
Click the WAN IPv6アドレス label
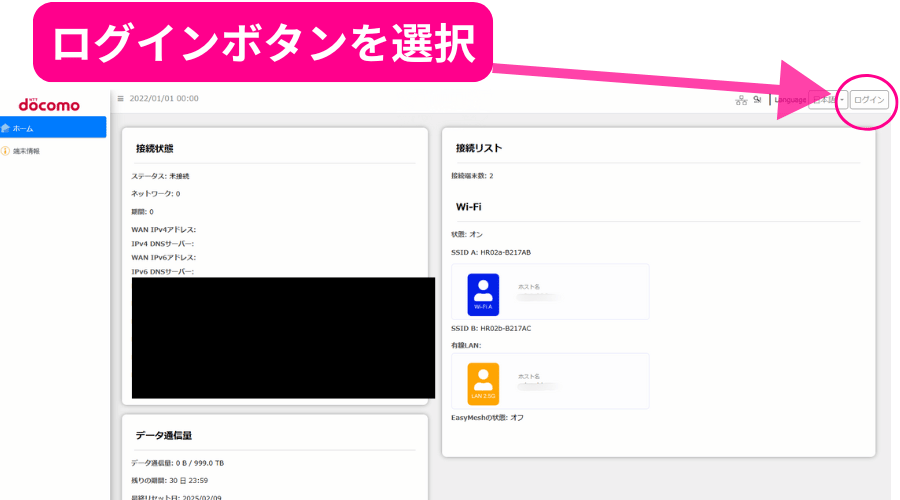(x=164, y=258)
